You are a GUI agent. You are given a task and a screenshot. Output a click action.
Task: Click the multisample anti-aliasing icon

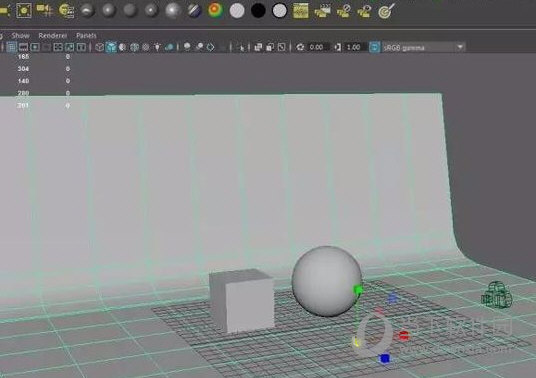211,47
